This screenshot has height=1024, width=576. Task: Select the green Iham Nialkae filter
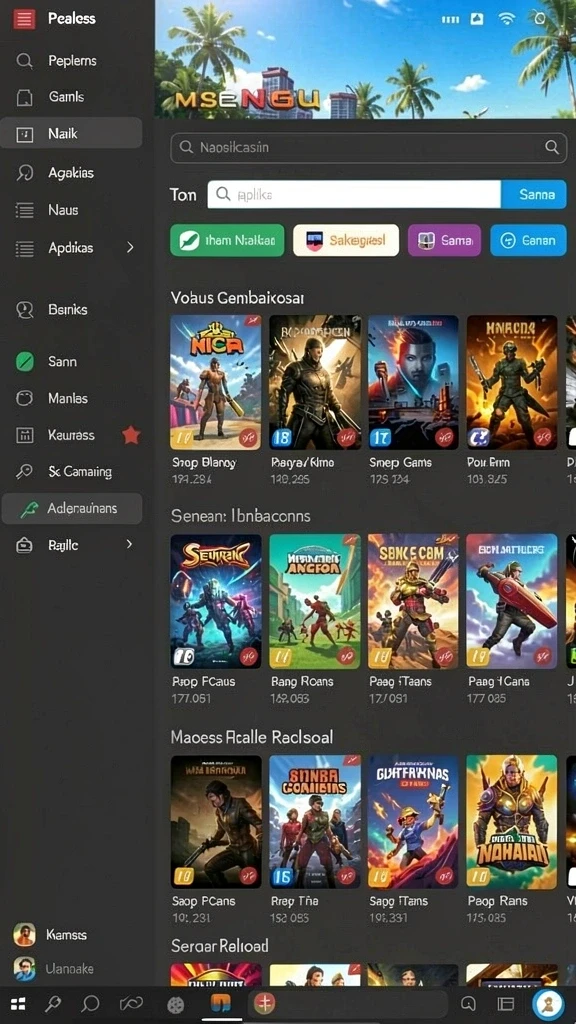pyautogui.click(x=227, y=240)
